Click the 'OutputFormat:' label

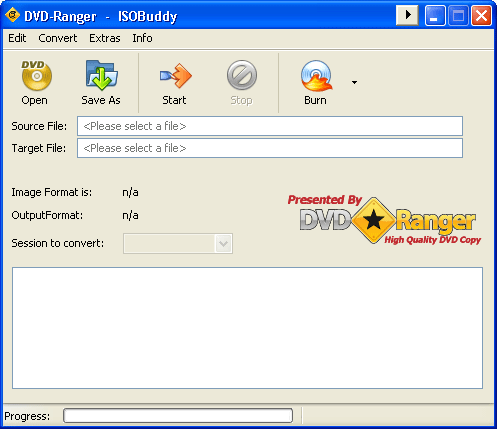point(47,215)
